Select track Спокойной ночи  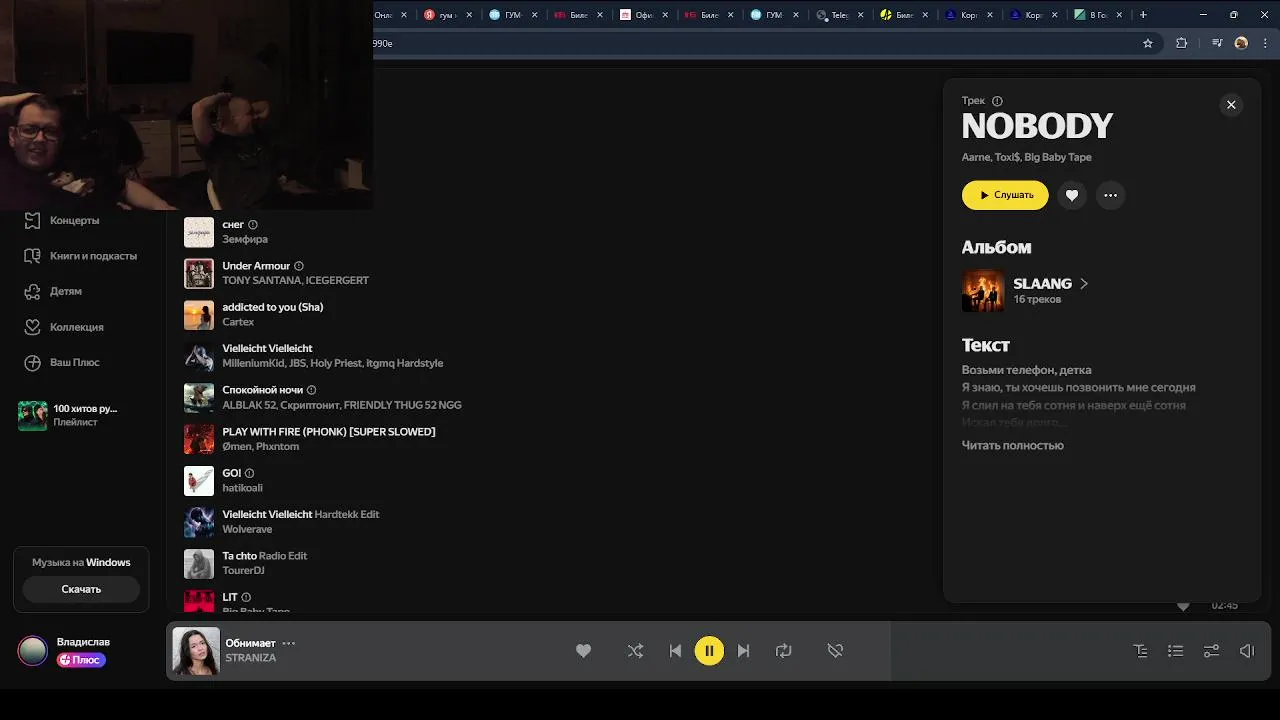pos(262,390)
